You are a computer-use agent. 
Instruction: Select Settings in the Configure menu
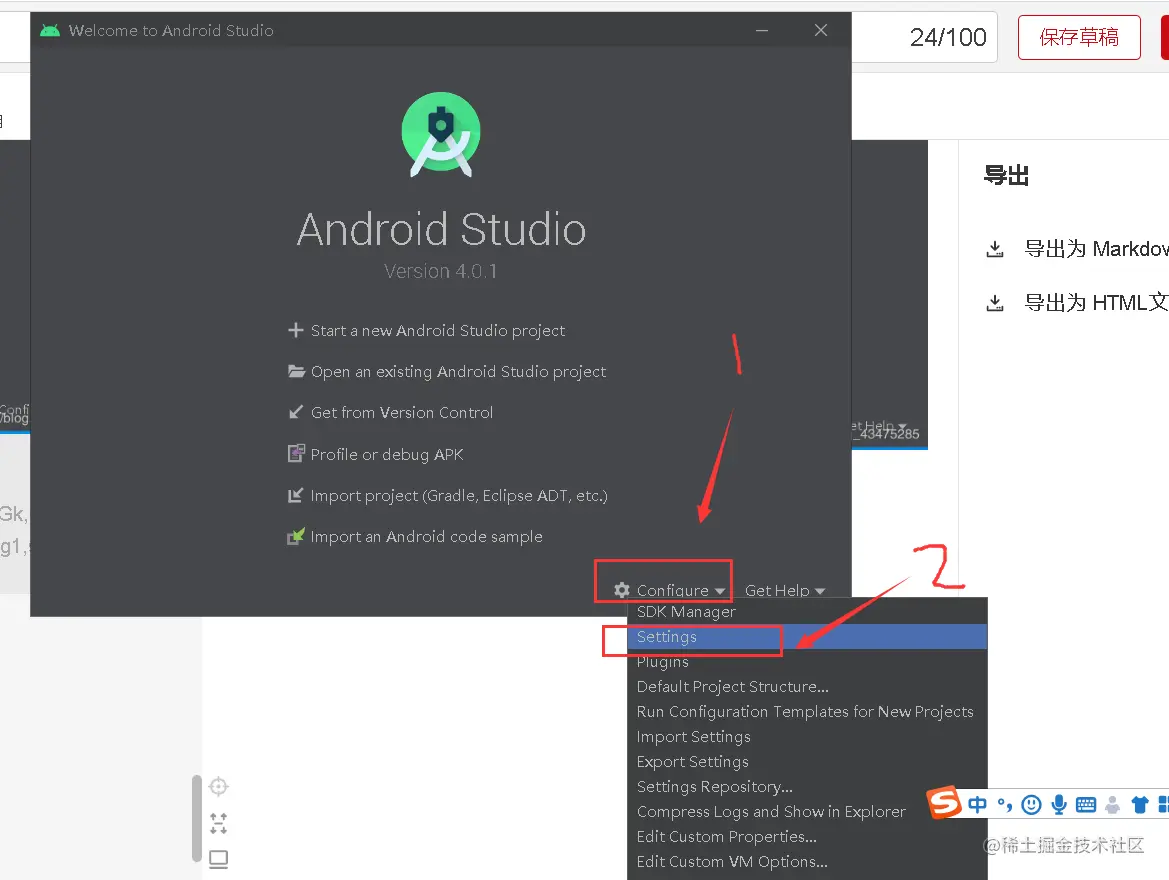pos(807,636)
